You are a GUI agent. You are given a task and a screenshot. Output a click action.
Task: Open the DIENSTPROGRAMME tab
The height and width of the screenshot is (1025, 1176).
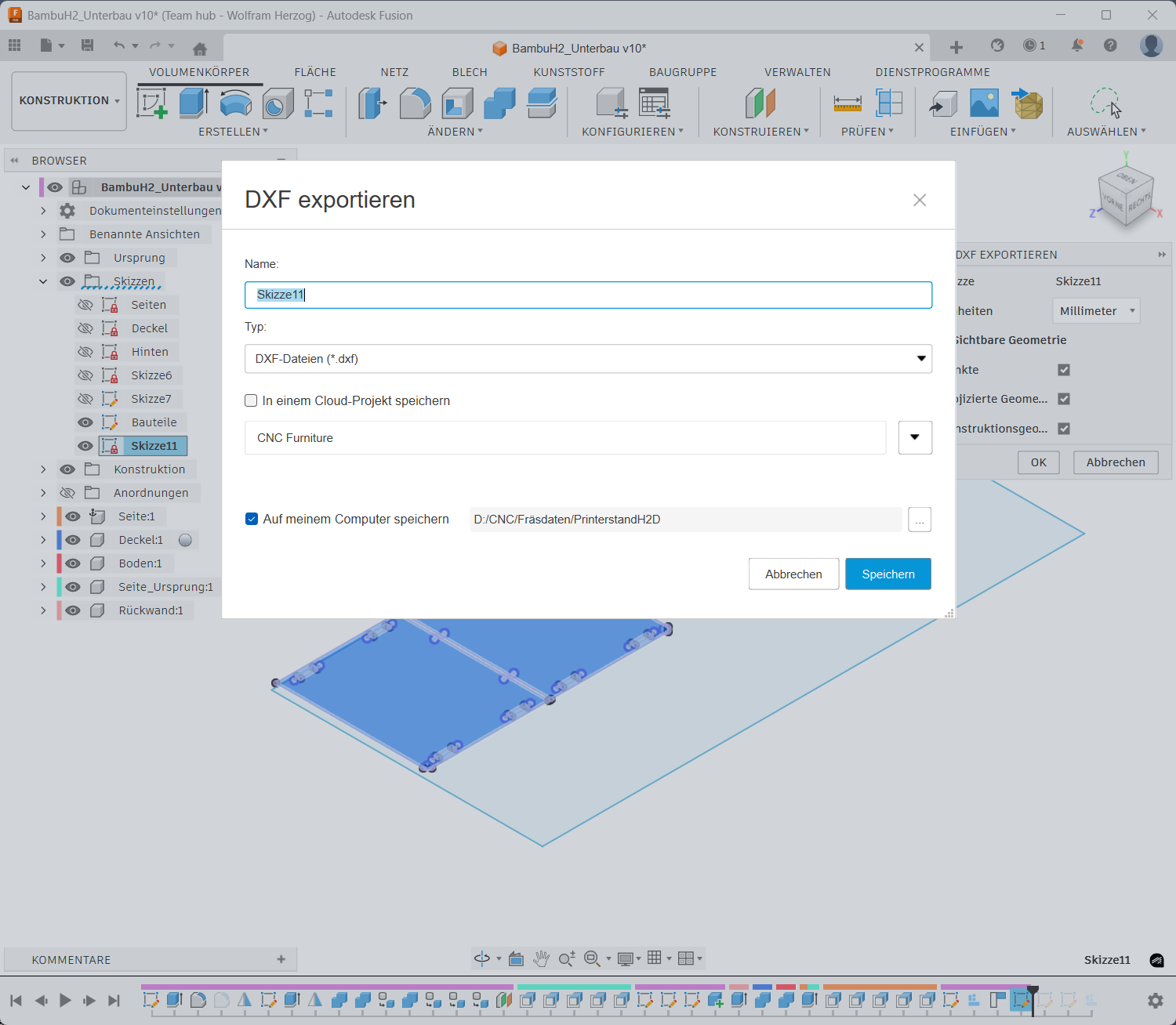[932, 72]
